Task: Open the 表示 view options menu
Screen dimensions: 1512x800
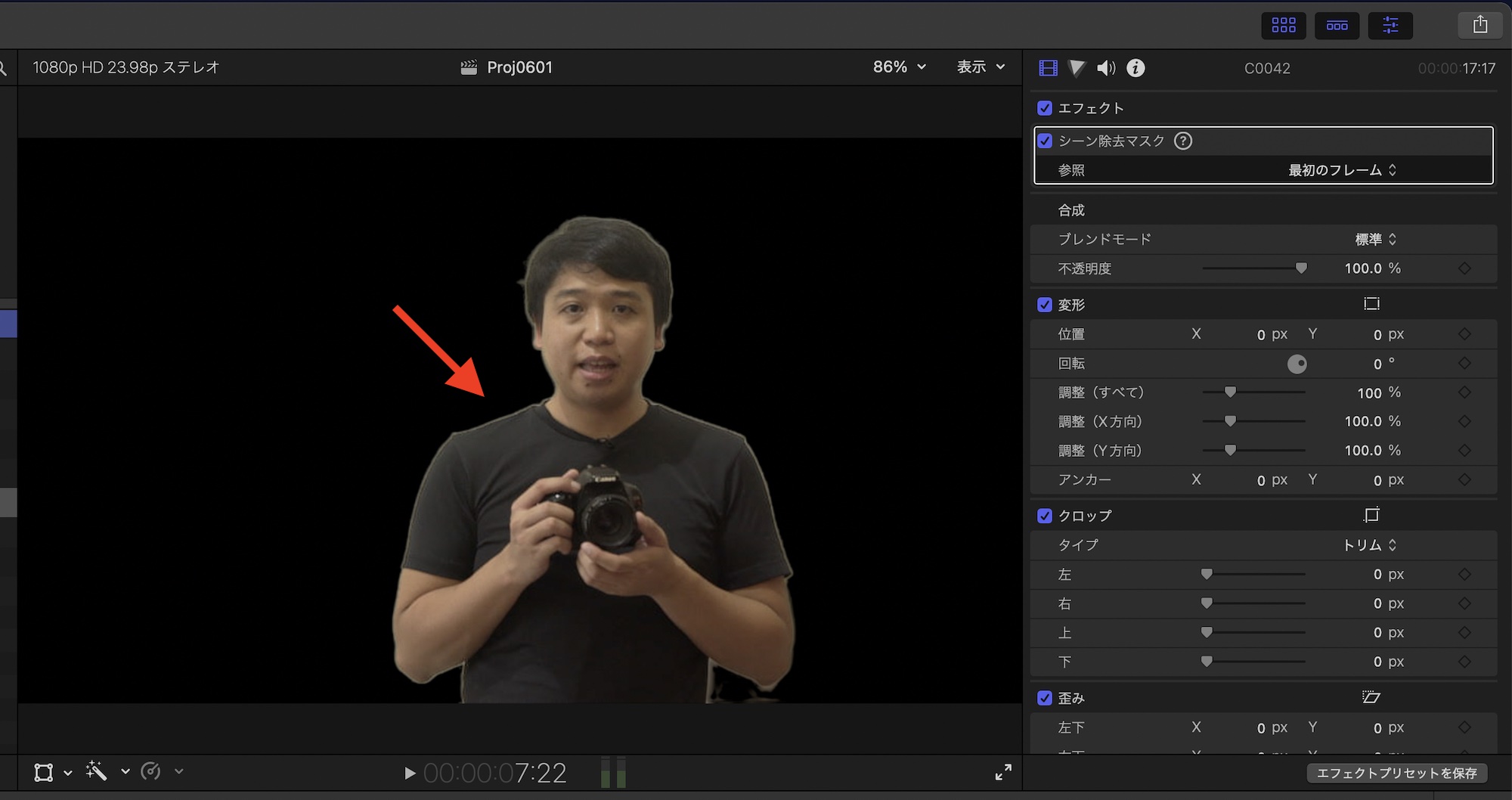Action: [x=981, y=67]
